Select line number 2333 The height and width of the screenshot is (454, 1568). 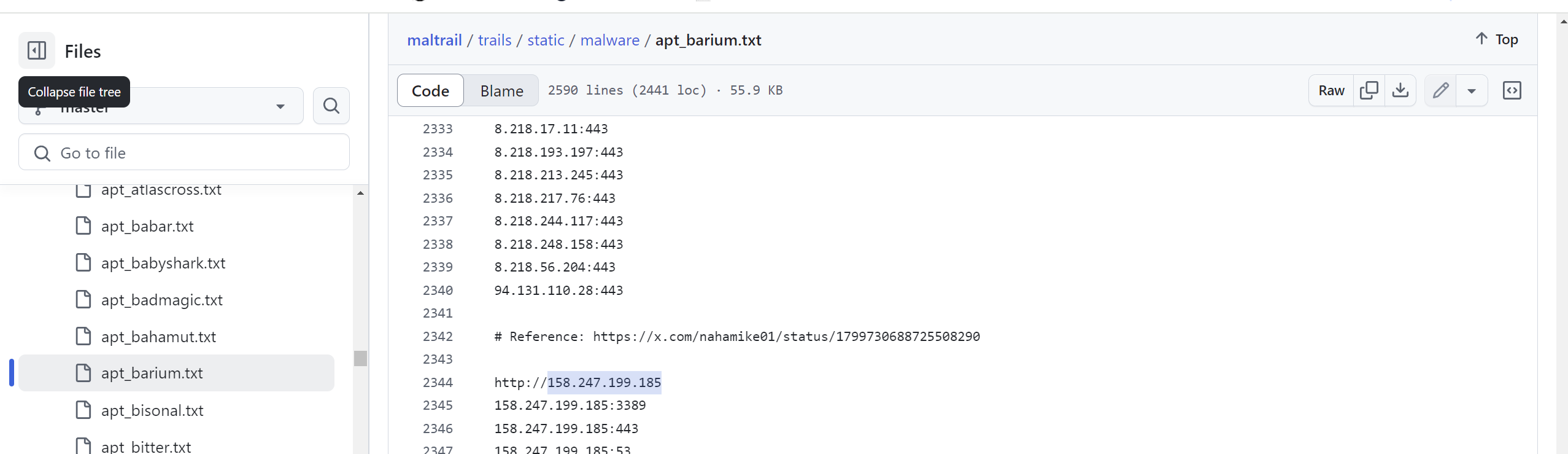tap(438, 129)
